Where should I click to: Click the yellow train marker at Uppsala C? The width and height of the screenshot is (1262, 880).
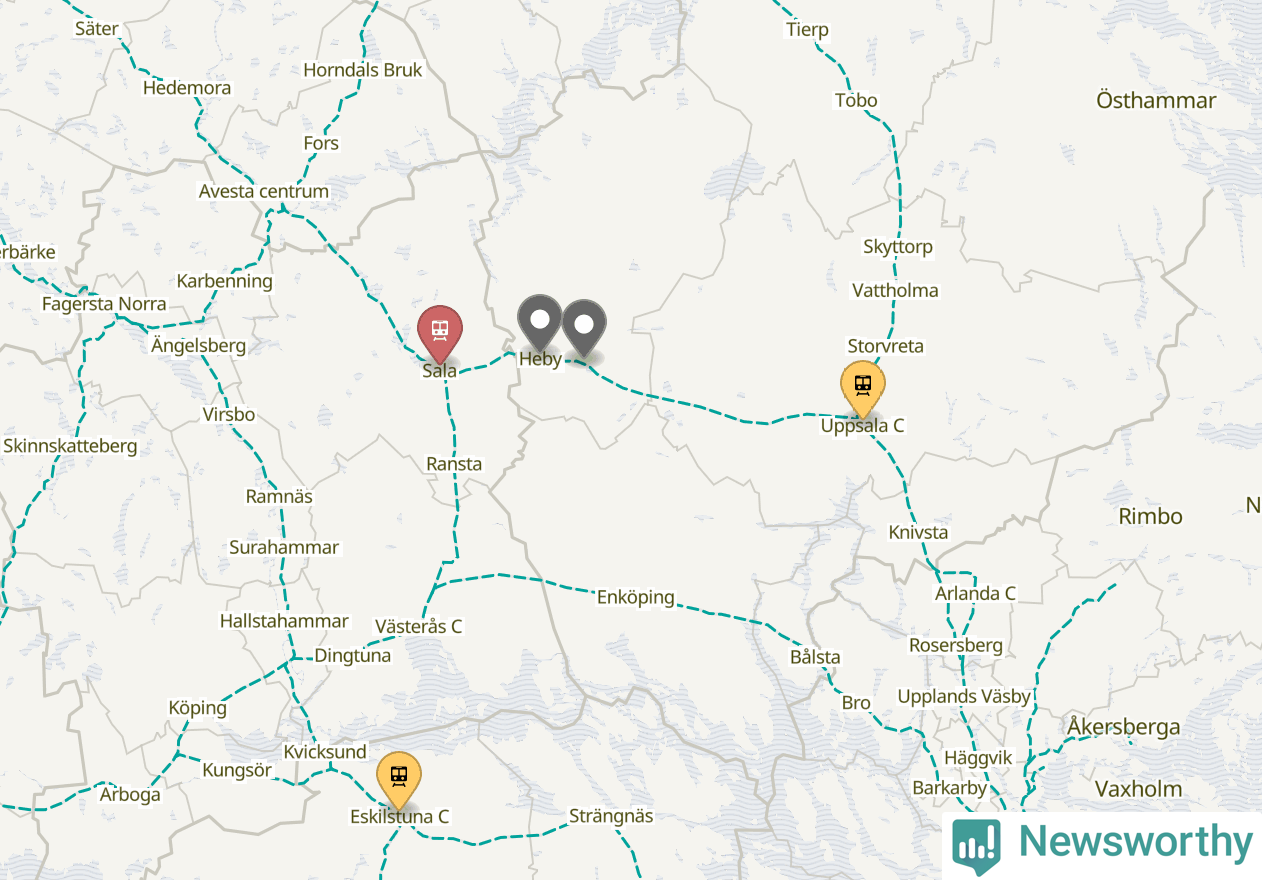tap(863, 388)
